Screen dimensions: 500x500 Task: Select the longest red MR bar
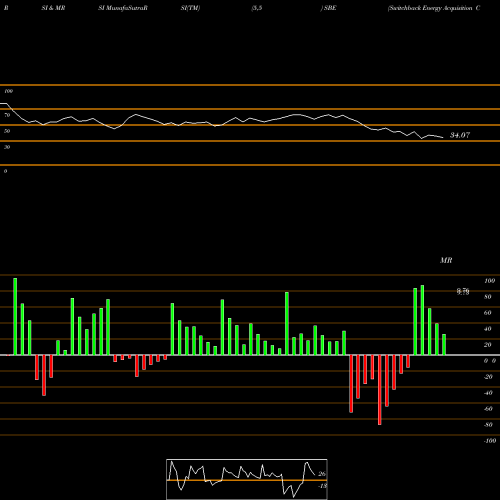(x=380, y=390)
